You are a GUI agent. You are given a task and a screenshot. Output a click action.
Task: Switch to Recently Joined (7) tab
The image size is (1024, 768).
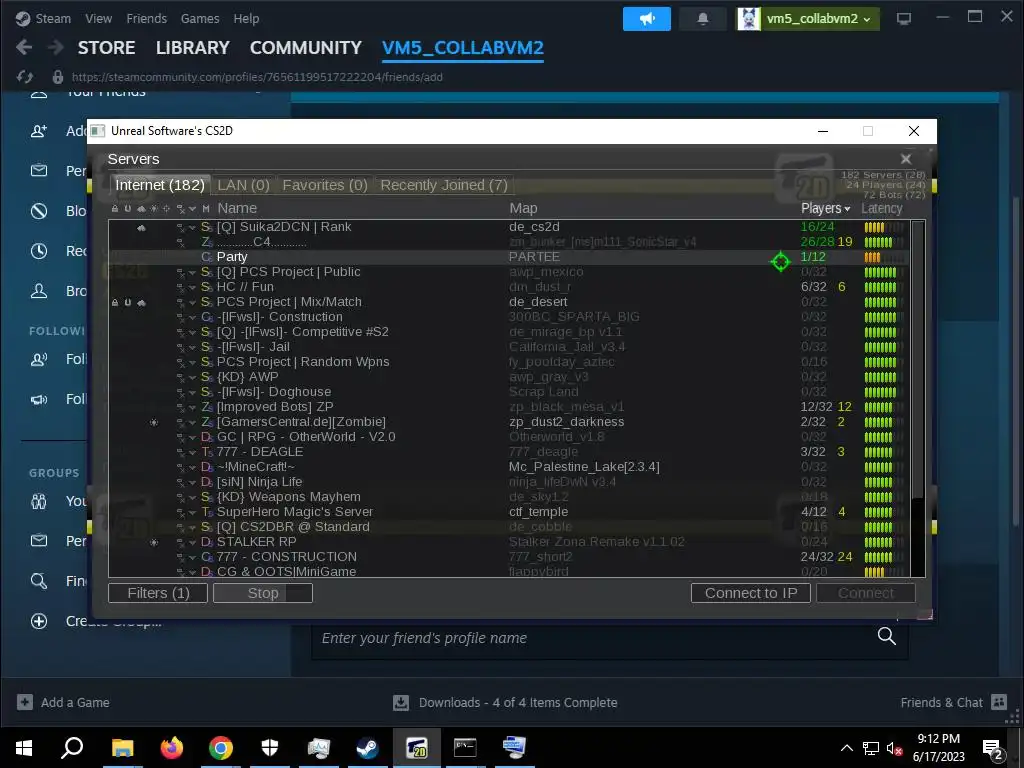(x=444, y=185)
